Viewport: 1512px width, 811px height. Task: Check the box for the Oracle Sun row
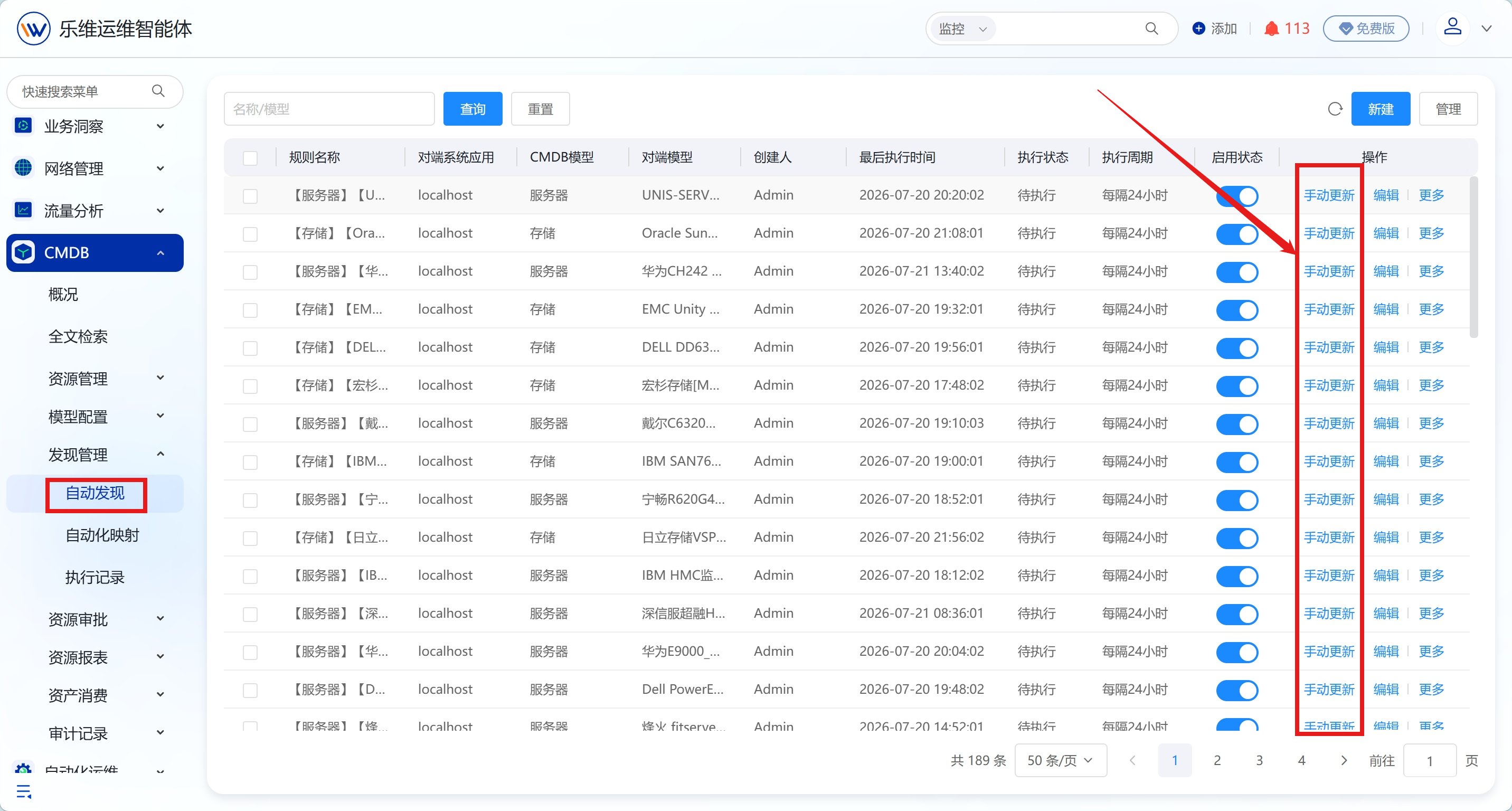[x=250, y=234]
